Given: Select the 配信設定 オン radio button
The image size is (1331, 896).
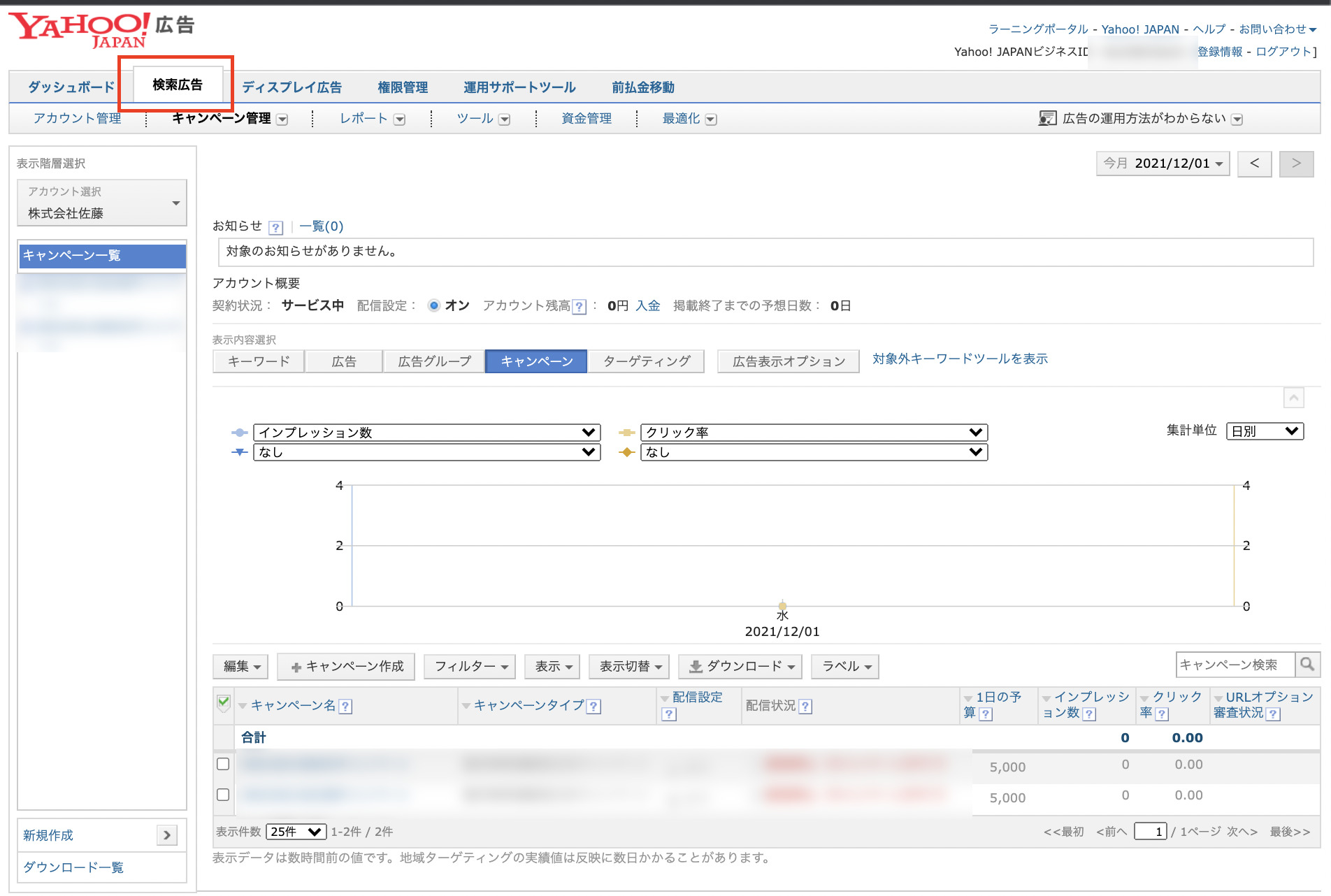Looking at the screenshot, I should pyautogui.click(x=434, y=306).
